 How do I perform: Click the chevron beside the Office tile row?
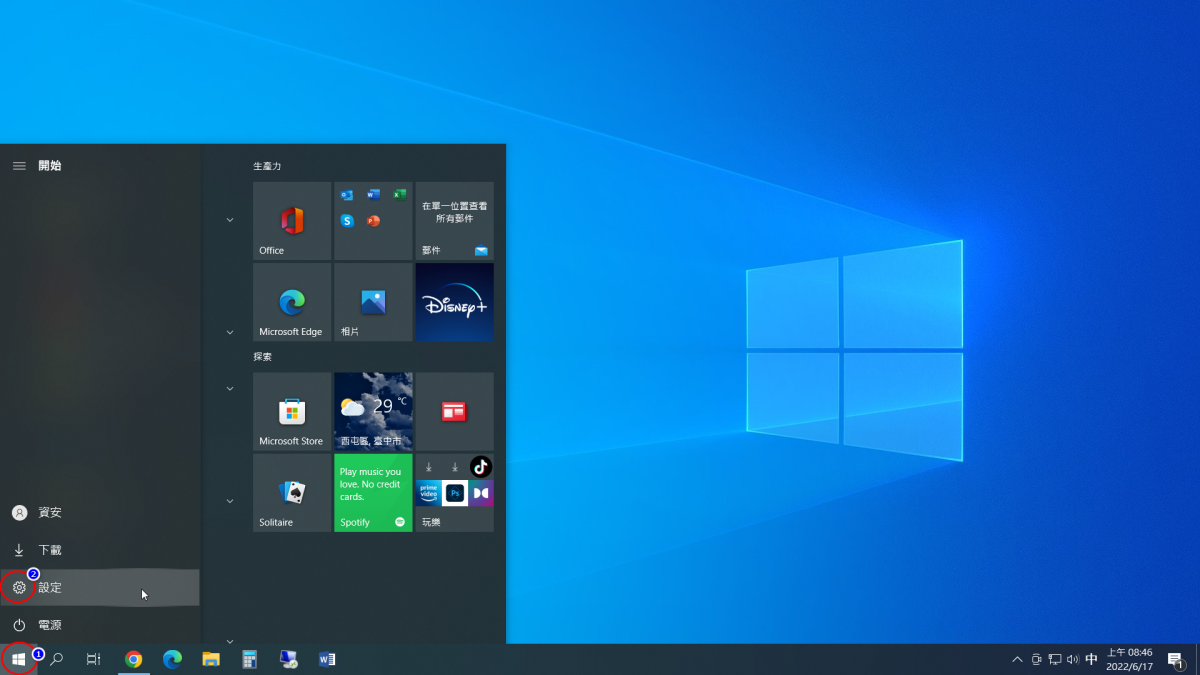coord(230,220)
